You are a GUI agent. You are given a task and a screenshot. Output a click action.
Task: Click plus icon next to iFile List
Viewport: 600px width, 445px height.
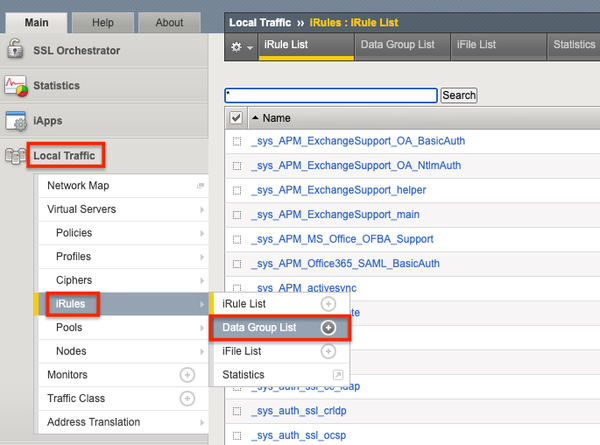point(328,351)
